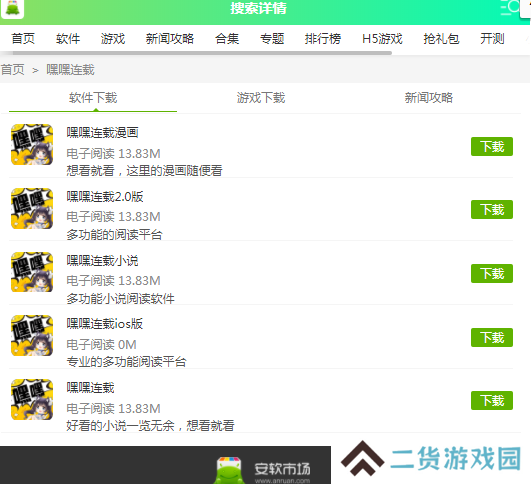Open the 排行榜 navigation item
Image resolution: width=531 pixels, height=484 pixels.
pos(323,39)
